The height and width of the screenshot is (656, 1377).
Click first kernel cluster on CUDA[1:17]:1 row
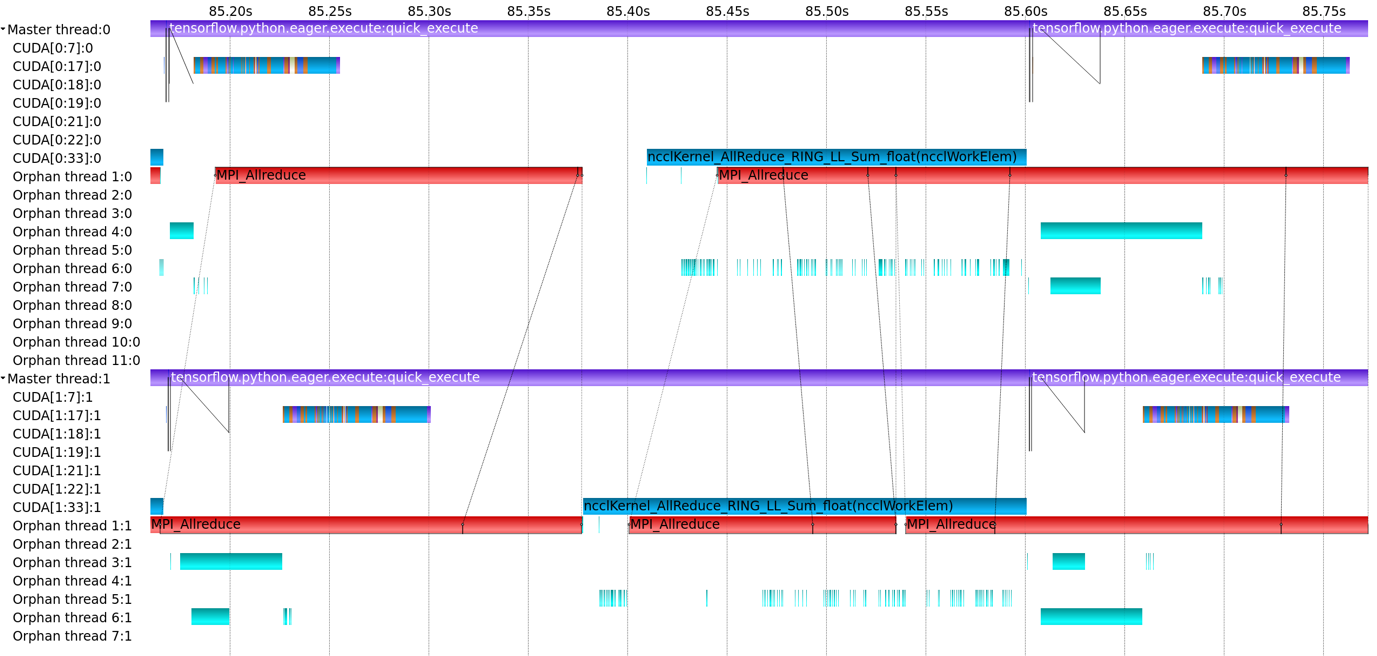[x=356, y=415]
